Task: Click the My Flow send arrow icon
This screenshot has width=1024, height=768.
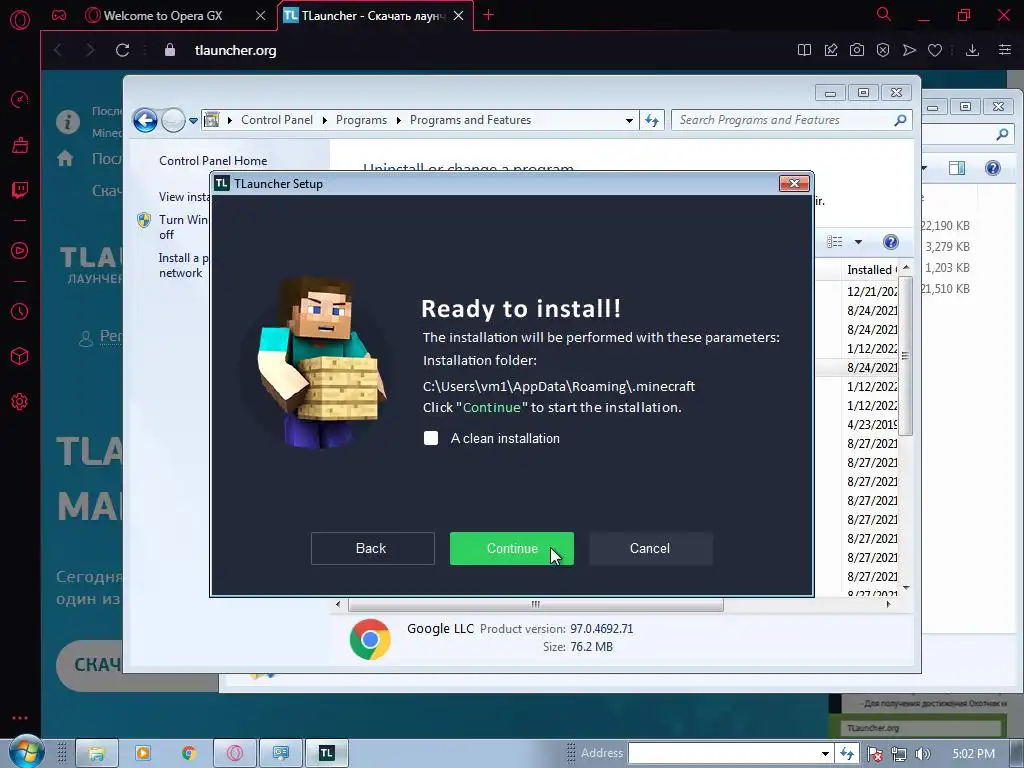Action: (x=909, y=50)
